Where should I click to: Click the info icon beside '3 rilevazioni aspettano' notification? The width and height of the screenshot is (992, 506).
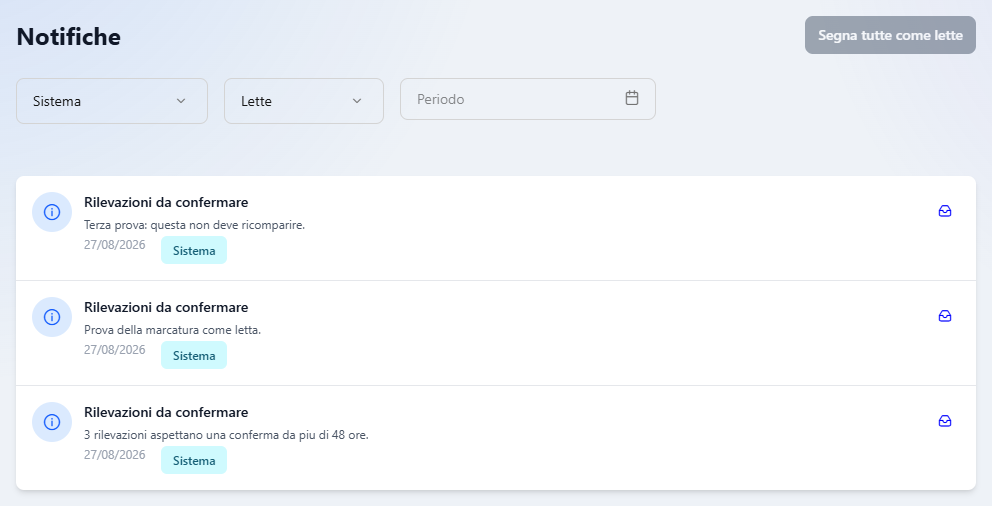point(52,422)
